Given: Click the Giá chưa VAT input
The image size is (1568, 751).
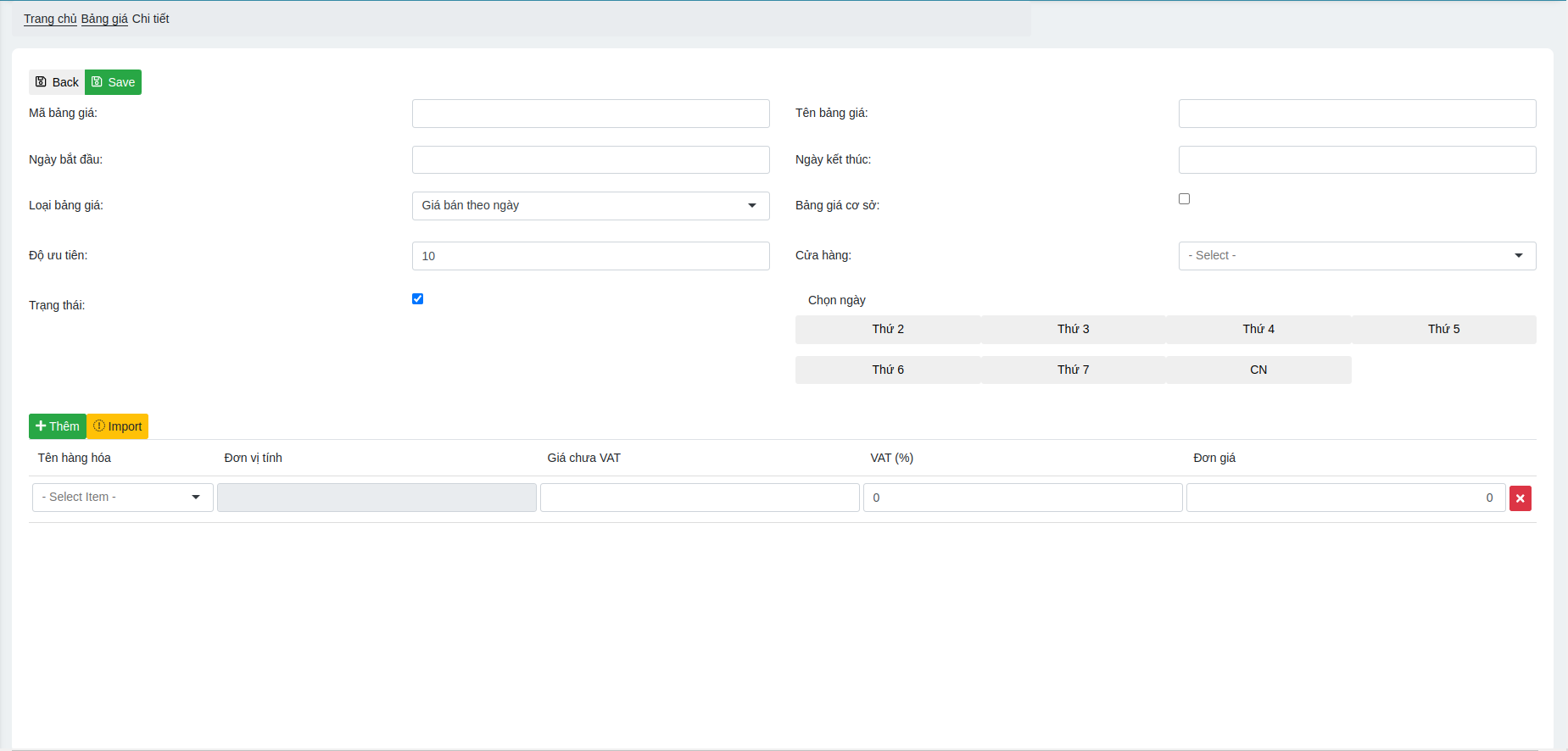Looking at the screenshot, I should pyautogui.click(x=700, y=498).
